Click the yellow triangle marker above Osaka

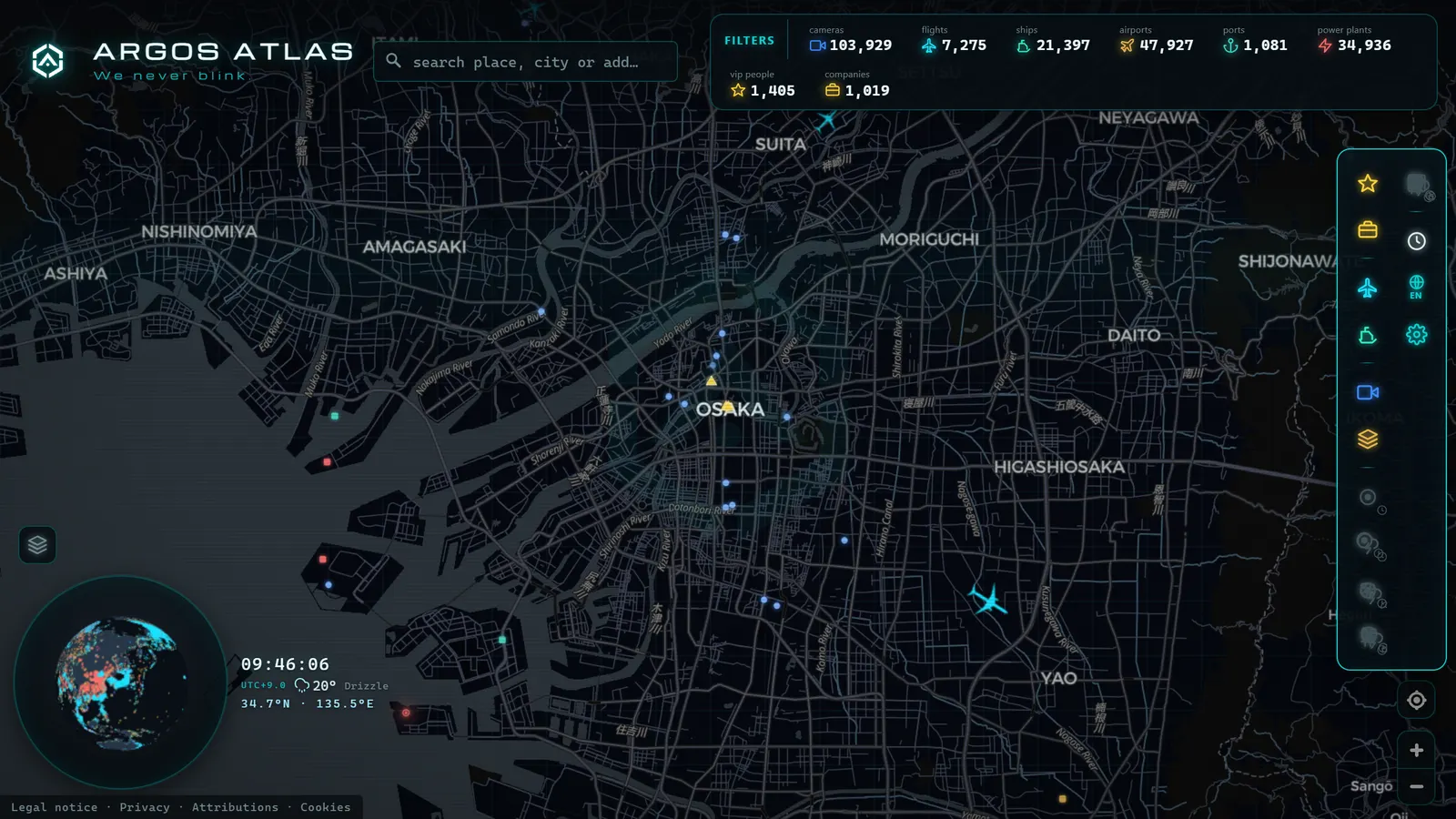coord(712,381)
